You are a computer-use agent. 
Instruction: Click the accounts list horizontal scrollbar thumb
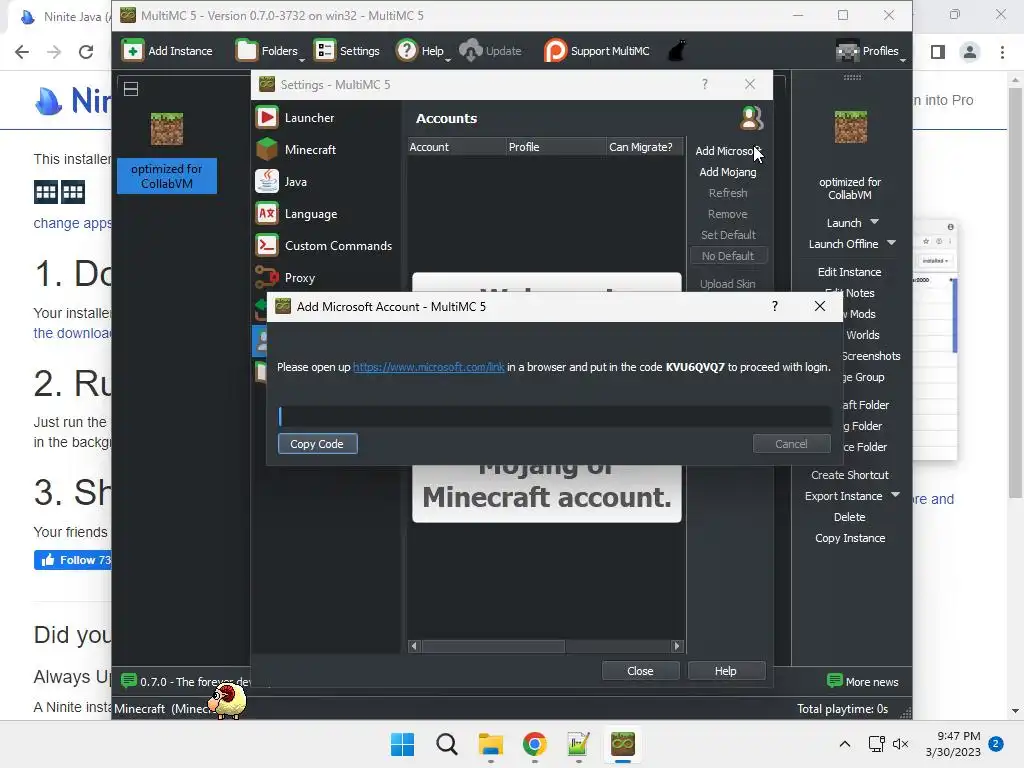click(493, 646)
